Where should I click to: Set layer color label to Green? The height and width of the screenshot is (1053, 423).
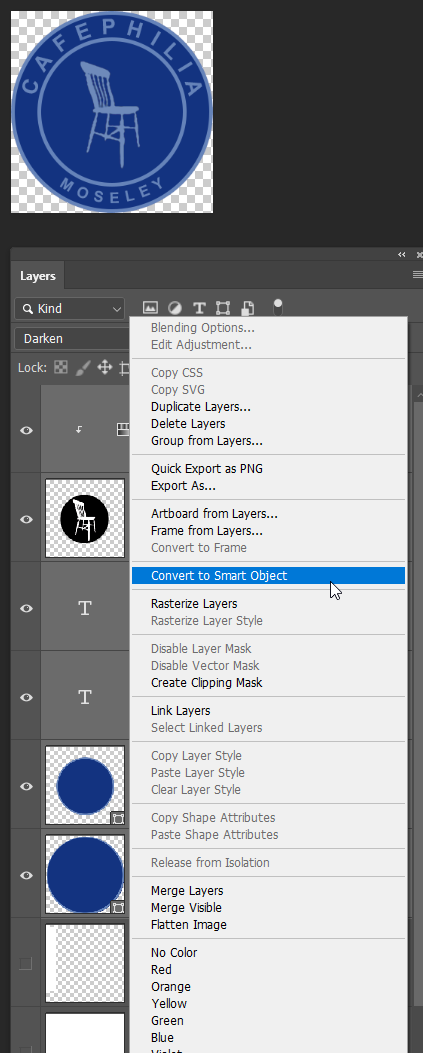167,1021
